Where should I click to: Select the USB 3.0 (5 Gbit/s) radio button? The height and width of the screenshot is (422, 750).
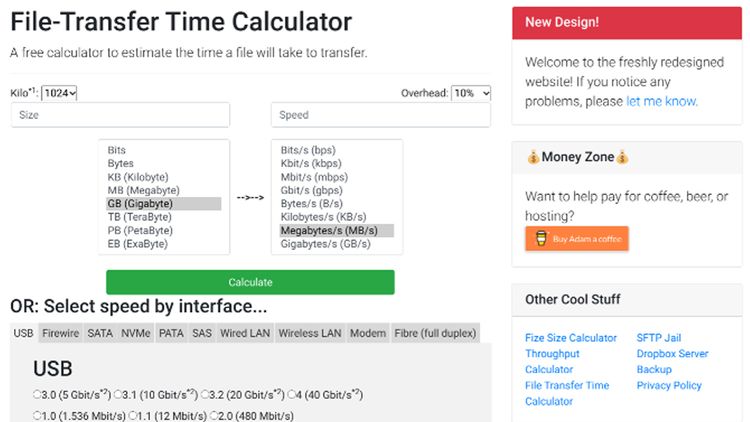click(37, 394)
